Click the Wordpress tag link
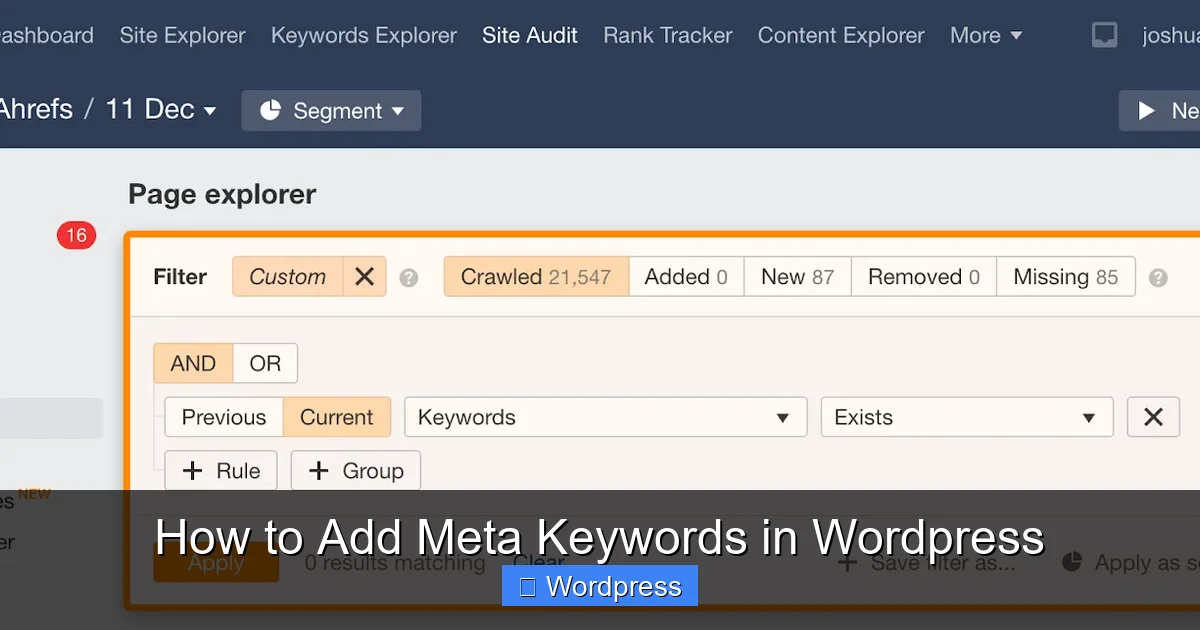 pos(599,586)
